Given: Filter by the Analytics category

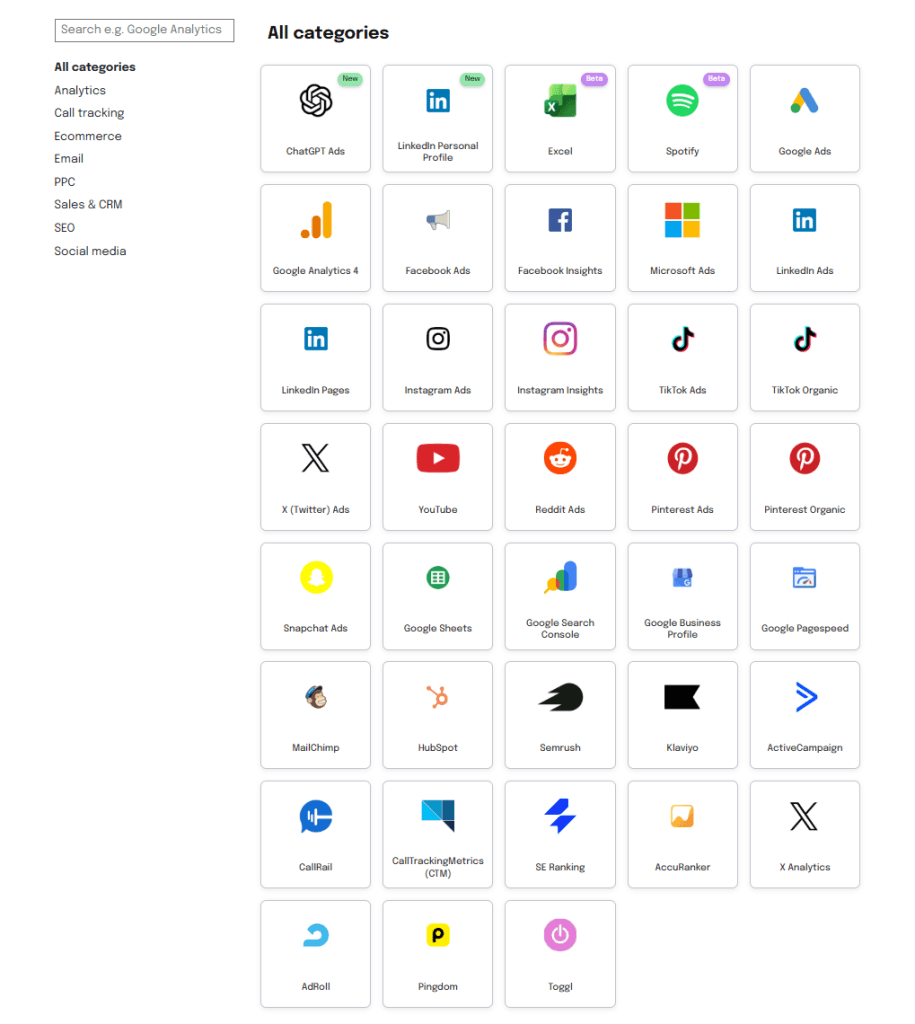Looking at the screenshot, I should click(80, 90).
